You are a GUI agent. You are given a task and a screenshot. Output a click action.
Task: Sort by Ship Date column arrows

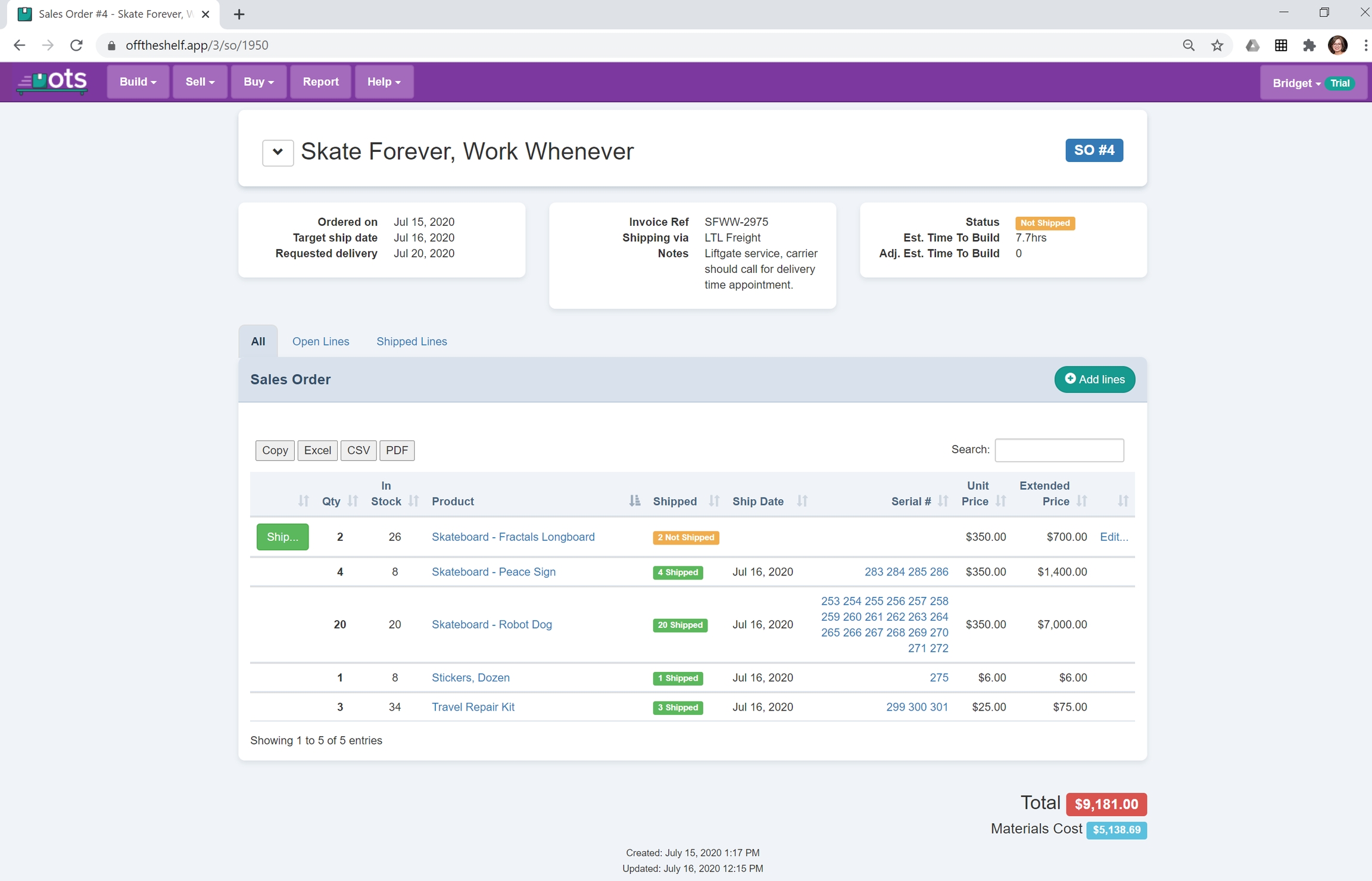(x=802, y=501)
